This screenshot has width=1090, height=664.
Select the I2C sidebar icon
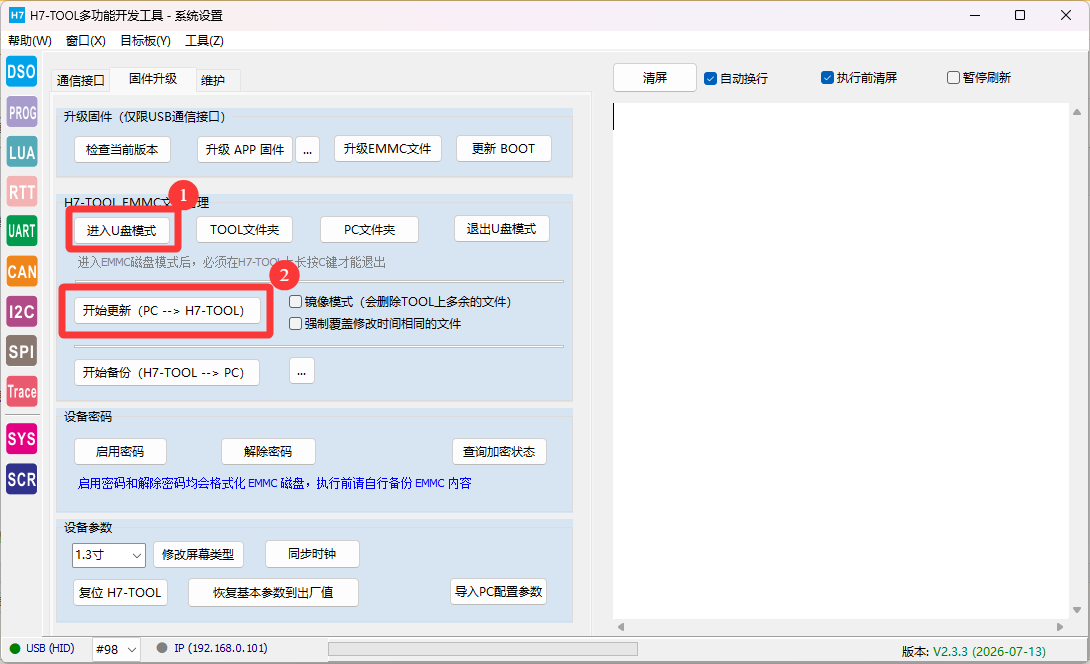tap(22, 311)
